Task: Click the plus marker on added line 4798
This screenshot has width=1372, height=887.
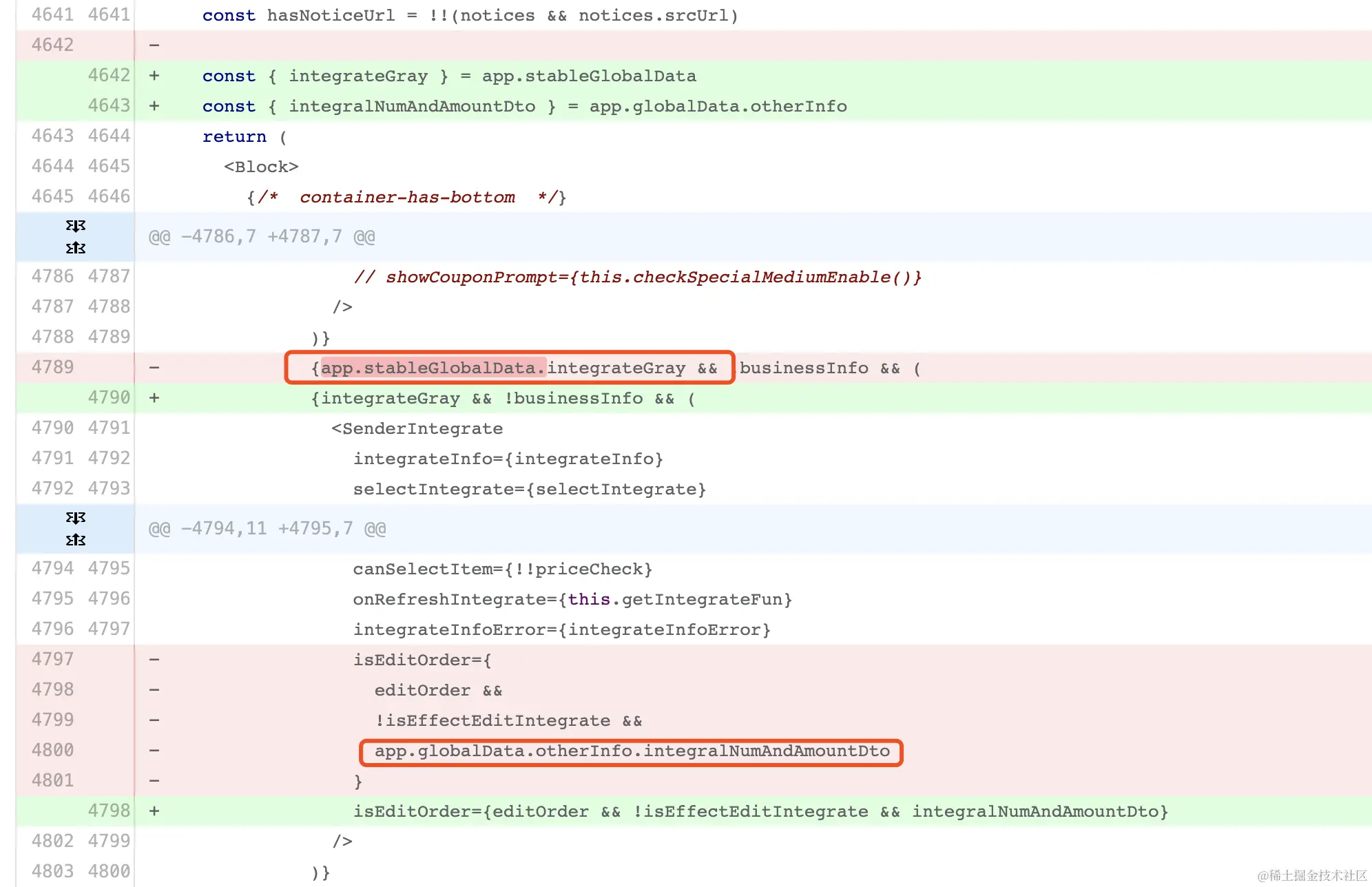Action: (x=154, y=811)
